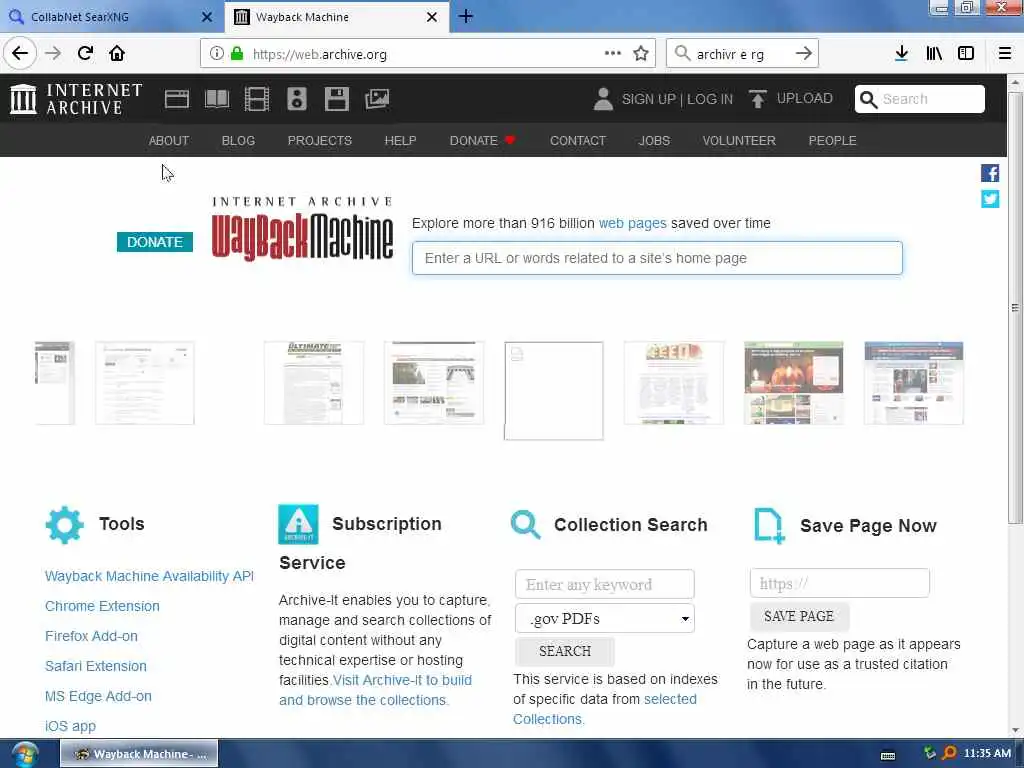
Task: Bookmark this page with star icon
Action: pyautogui.click(x=641, y=54)
